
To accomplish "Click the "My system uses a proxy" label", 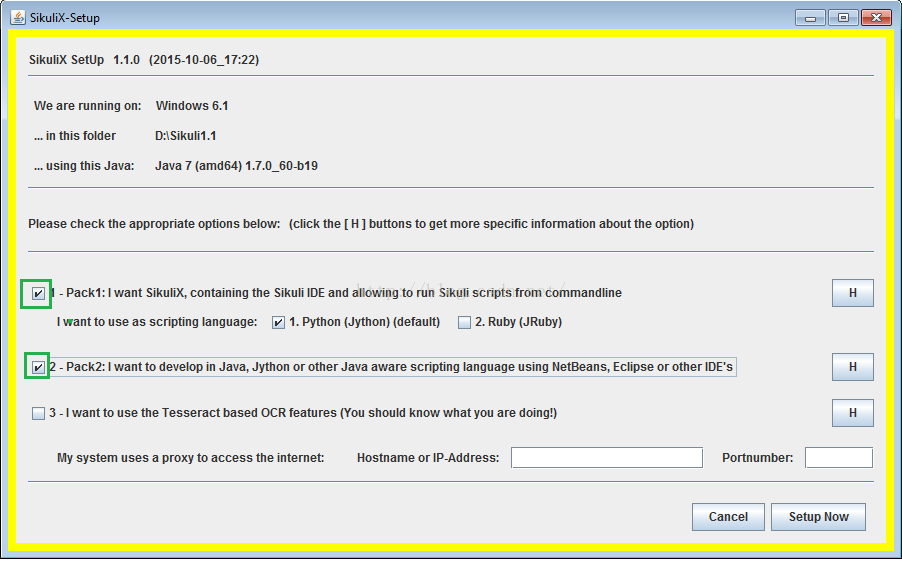I will [x=190, y=458].
